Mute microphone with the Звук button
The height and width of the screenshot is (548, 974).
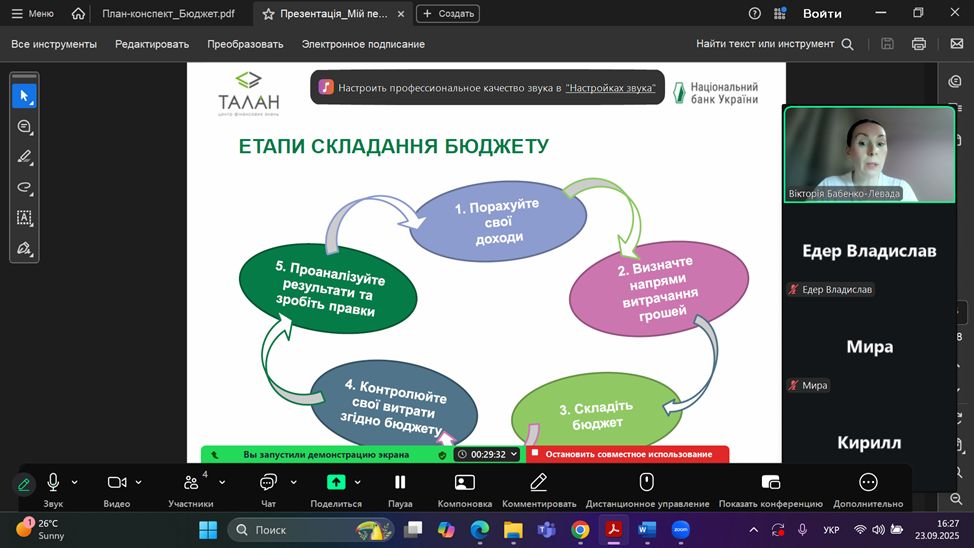click(x=53, y=490)
